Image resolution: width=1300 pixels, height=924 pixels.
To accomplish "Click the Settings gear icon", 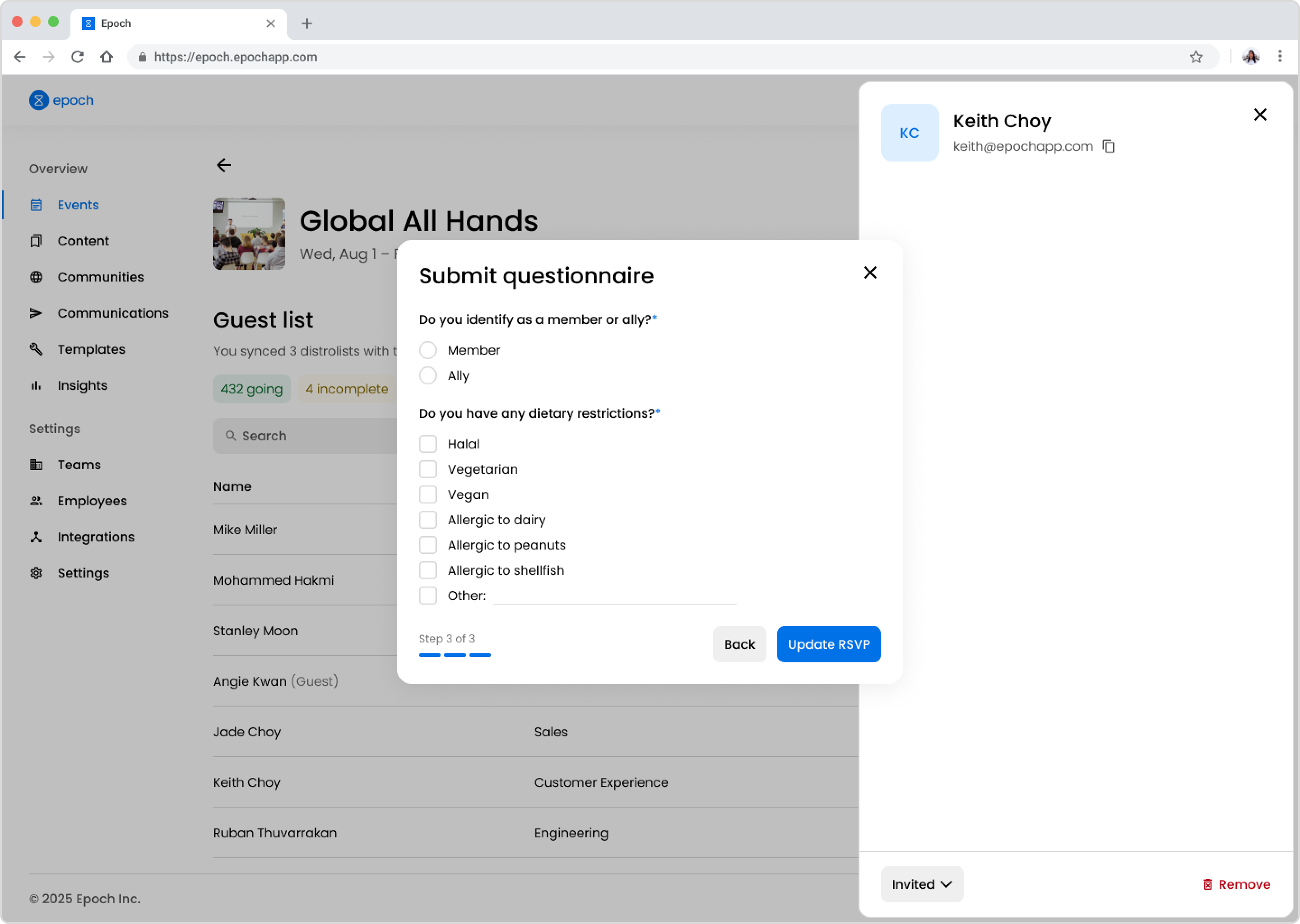I will (36, 573).
